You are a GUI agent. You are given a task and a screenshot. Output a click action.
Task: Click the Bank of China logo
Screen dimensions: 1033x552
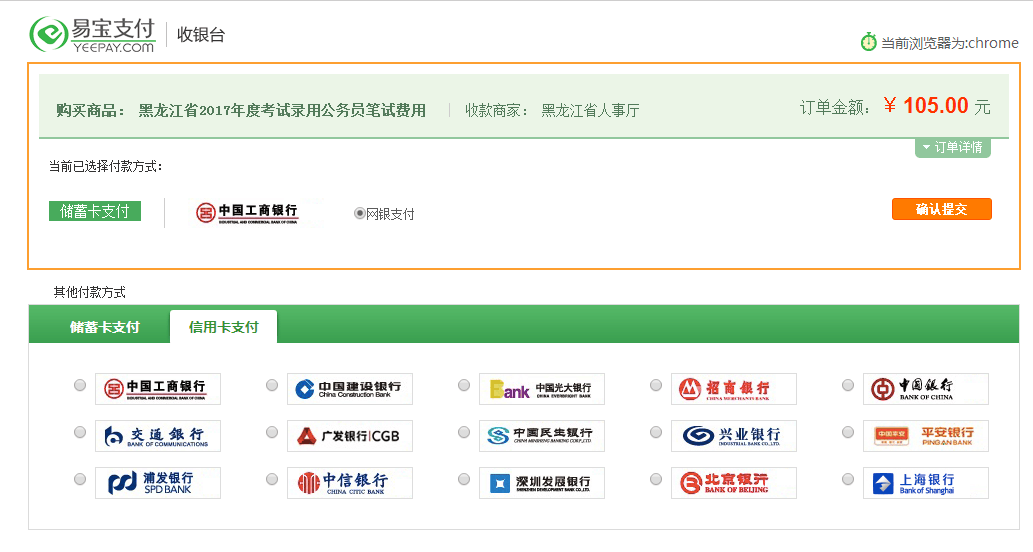(925, 389)
